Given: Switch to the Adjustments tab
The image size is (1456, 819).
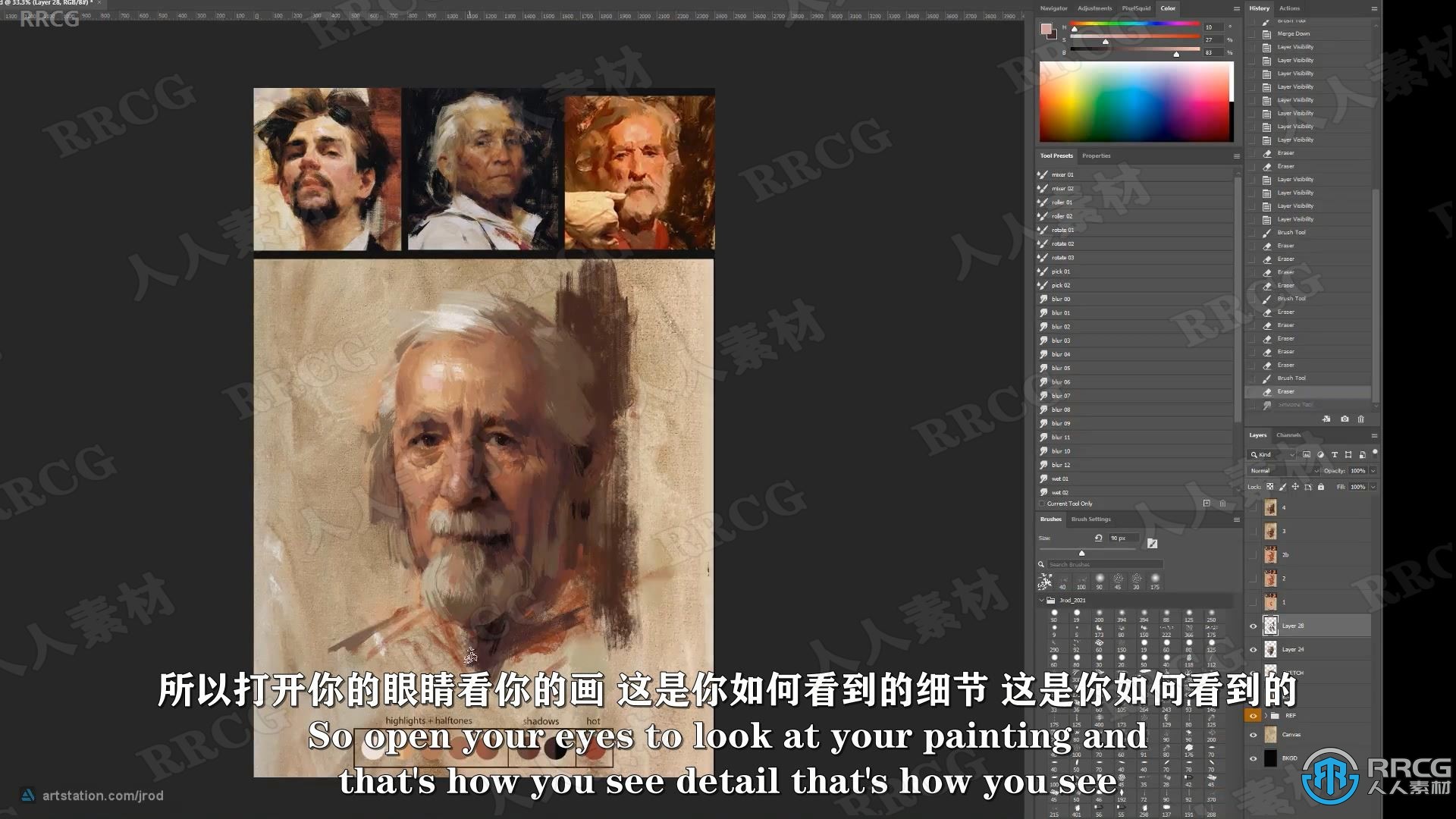Looking at the screenshot, I should click(x=1094, y=8).
